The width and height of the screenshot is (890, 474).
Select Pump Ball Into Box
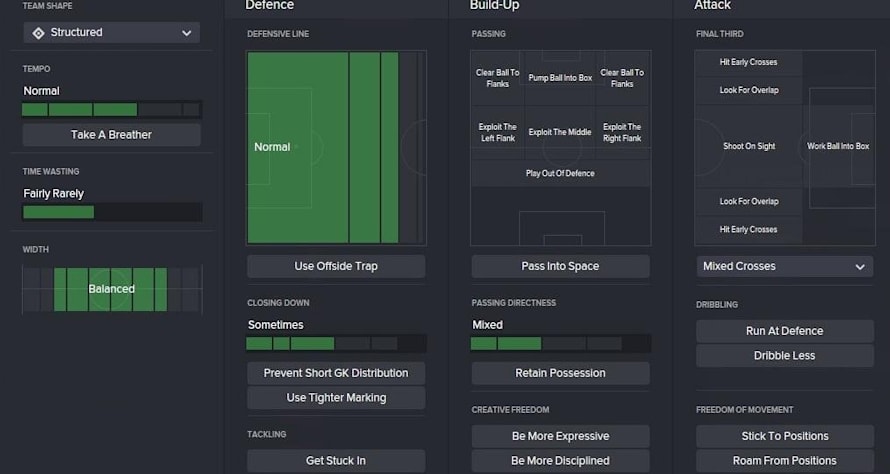point(560,78)
